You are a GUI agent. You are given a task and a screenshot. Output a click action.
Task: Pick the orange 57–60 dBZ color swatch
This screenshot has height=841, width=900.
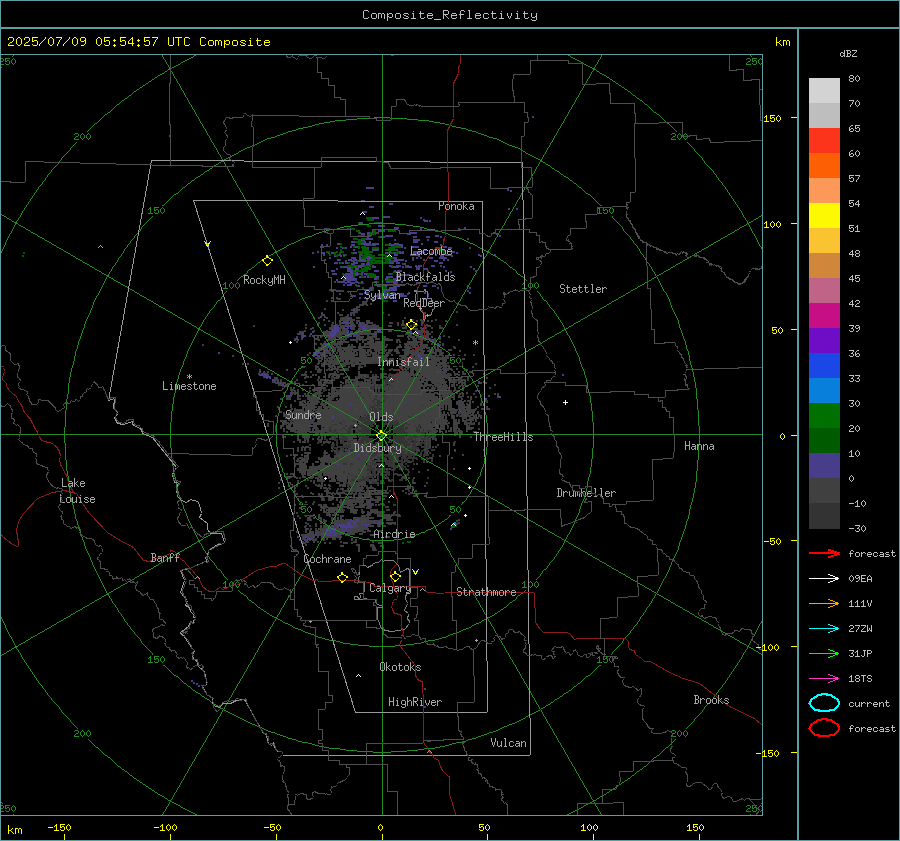pyautogui.click(x=824, y=166)
